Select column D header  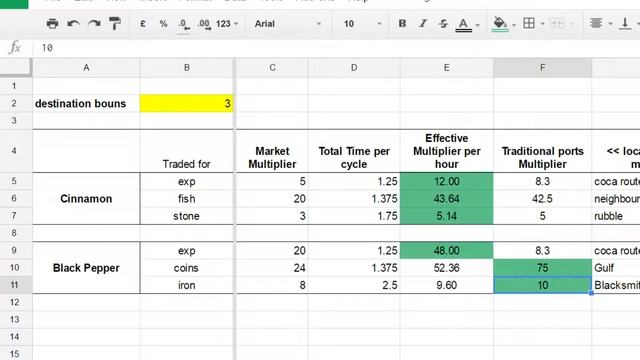354,67
